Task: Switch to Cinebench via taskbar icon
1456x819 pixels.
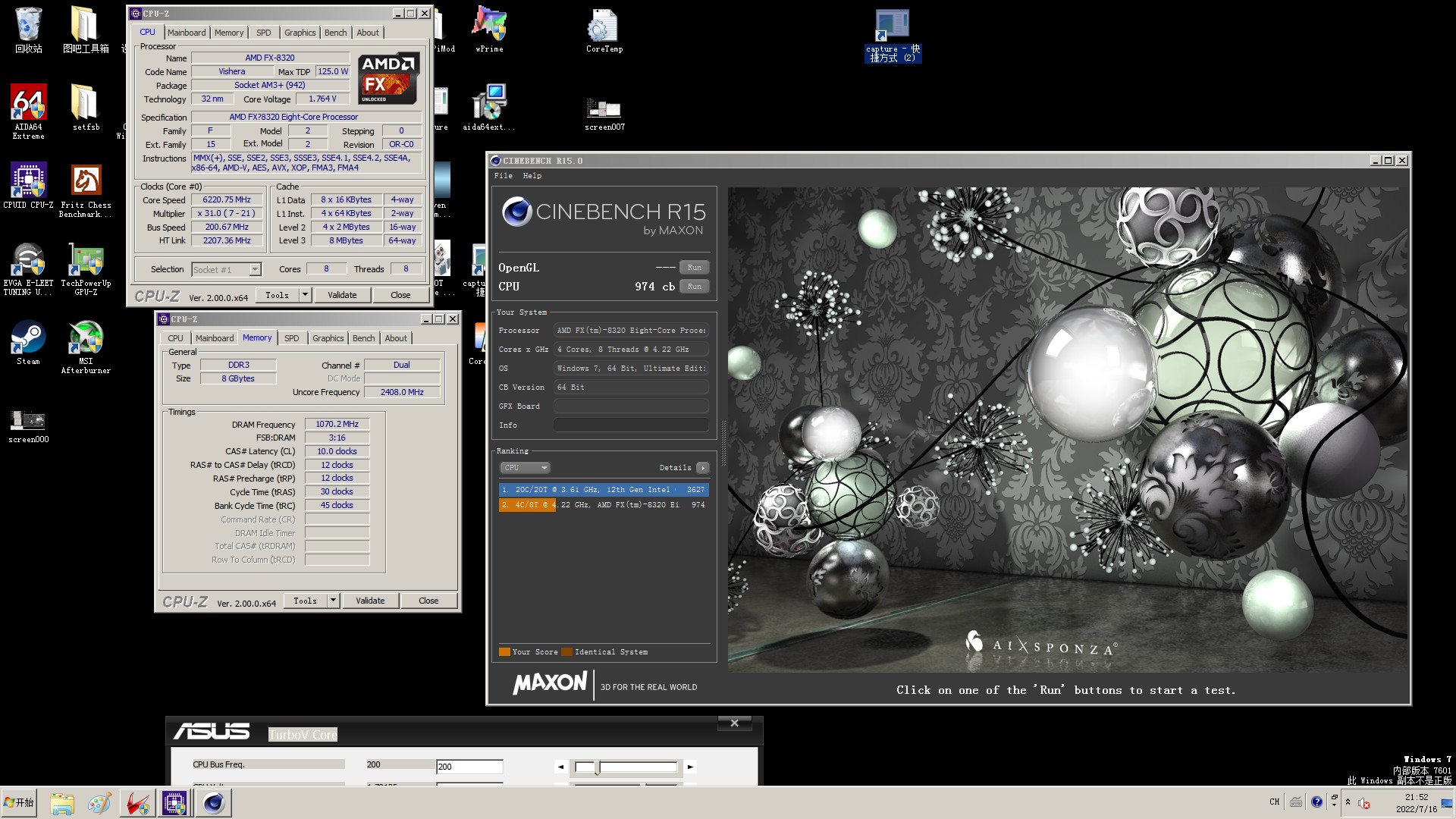Action: click(x=213, y=803)
